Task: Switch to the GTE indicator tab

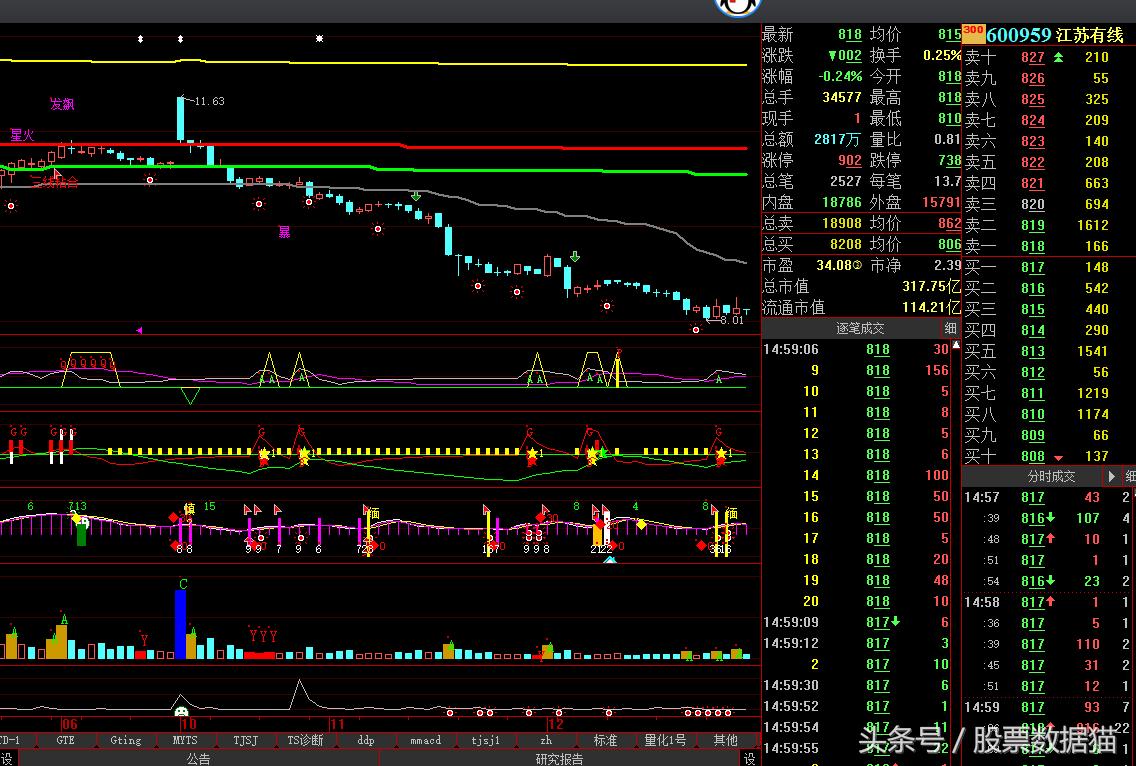Action: click(65, 740)
